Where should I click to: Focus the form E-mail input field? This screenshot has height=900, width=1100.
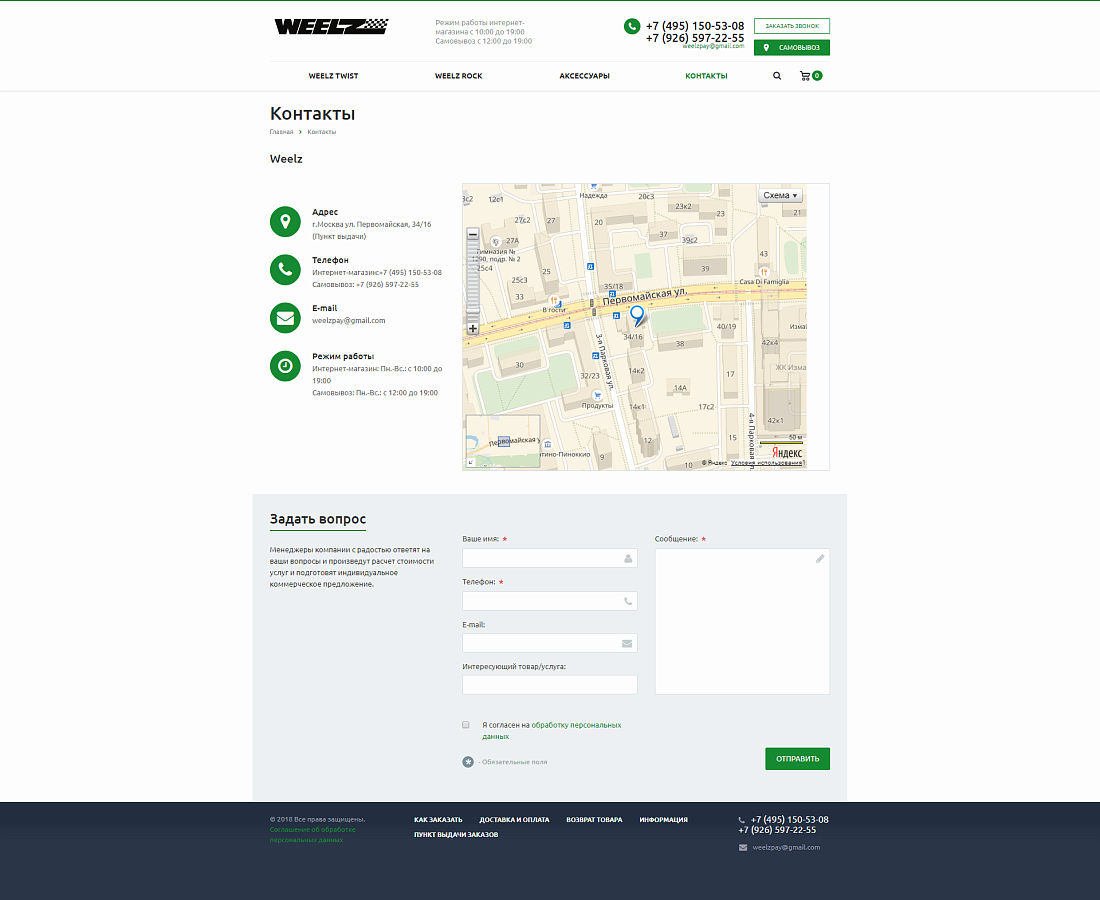[x=549, y=643]
